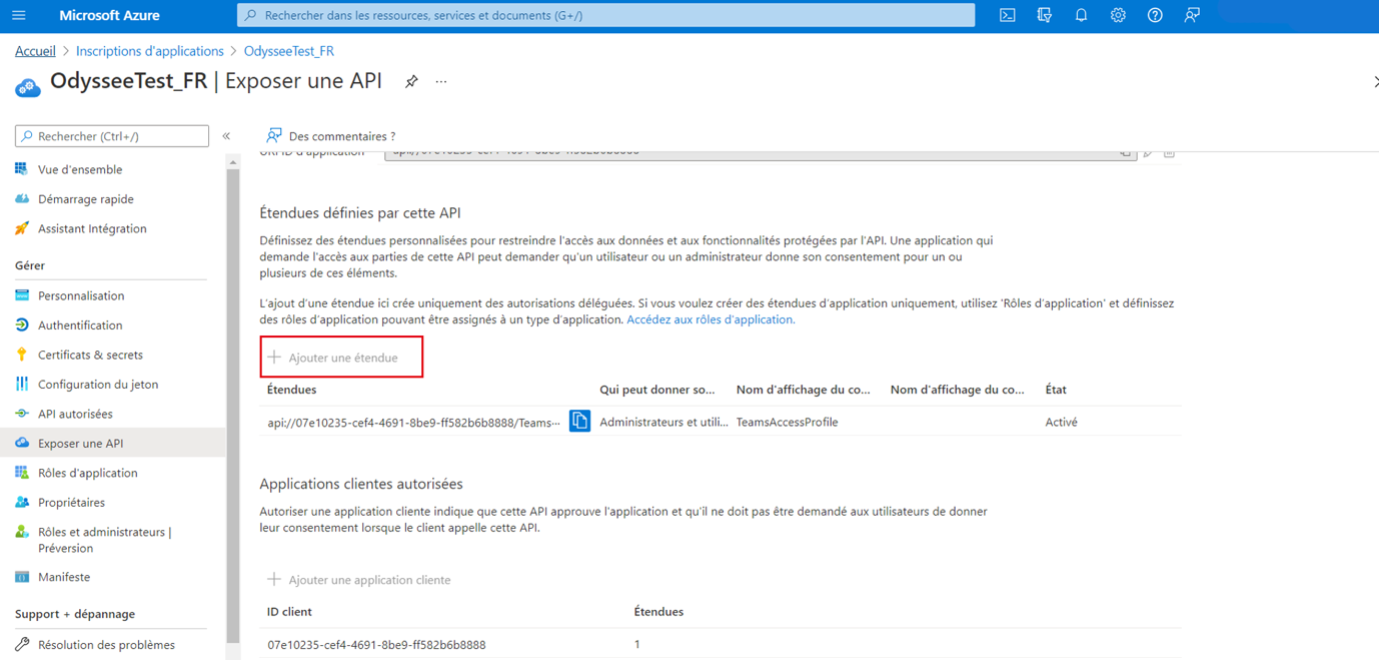Image resolution: width=1384 pixels, height=660 pixels.
Task: Click the Manifeste icon
Action: 22,577
